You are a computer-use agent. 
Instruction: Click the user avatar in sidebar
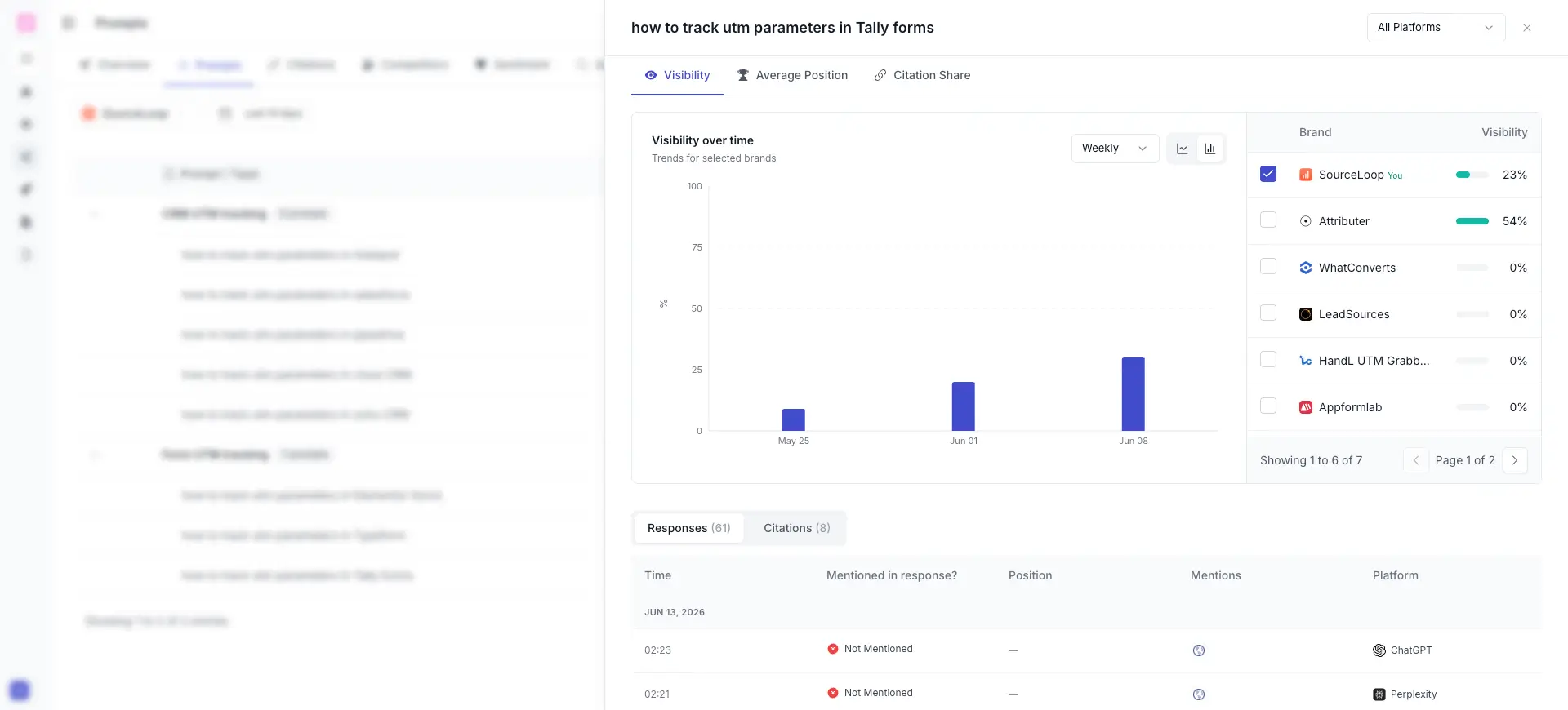coord(20,690)
